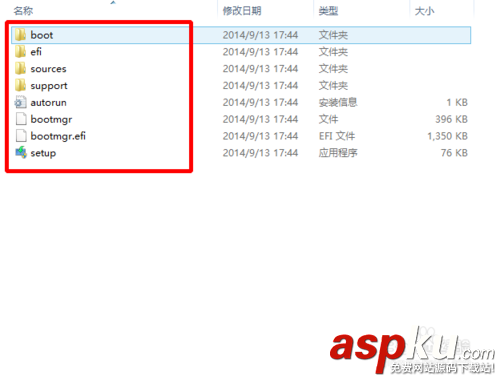The height and width of the screenshot is (380, 500).
Task: Sort by the 修改日期 column header
Action: 242,11
